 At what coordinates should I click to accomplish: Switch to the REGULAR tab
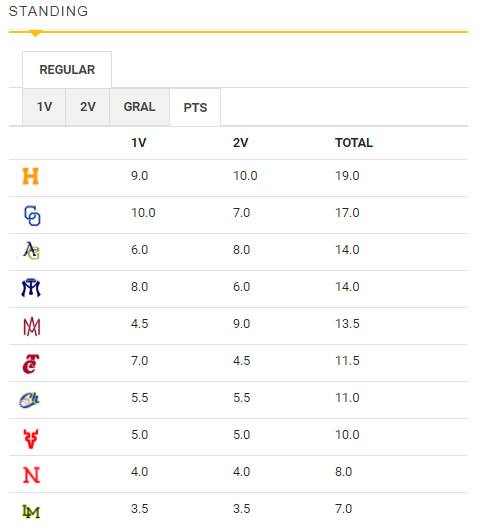pos(67,70)
